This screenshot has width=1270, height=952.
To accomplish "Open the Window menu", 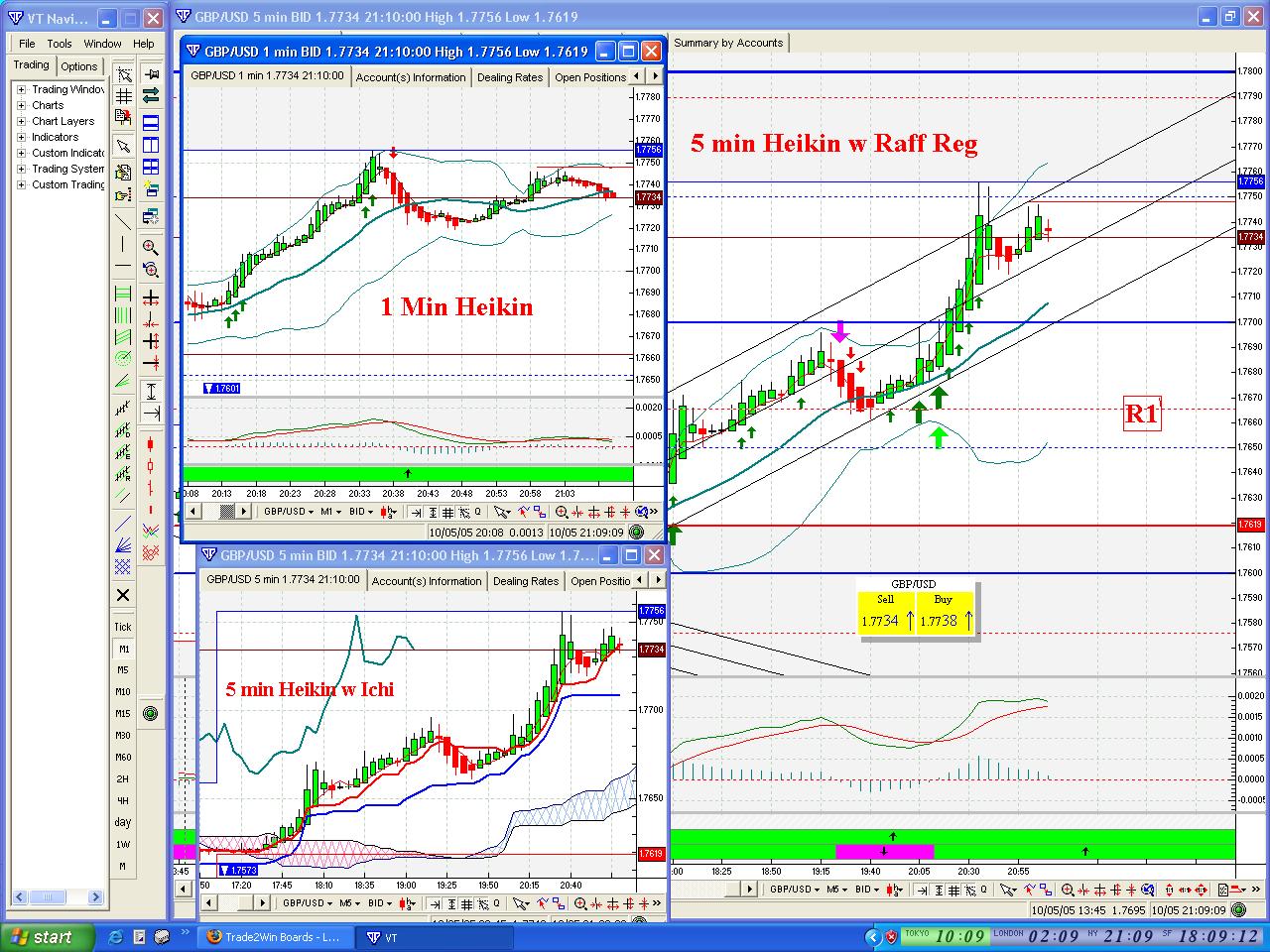I will 102,44.
